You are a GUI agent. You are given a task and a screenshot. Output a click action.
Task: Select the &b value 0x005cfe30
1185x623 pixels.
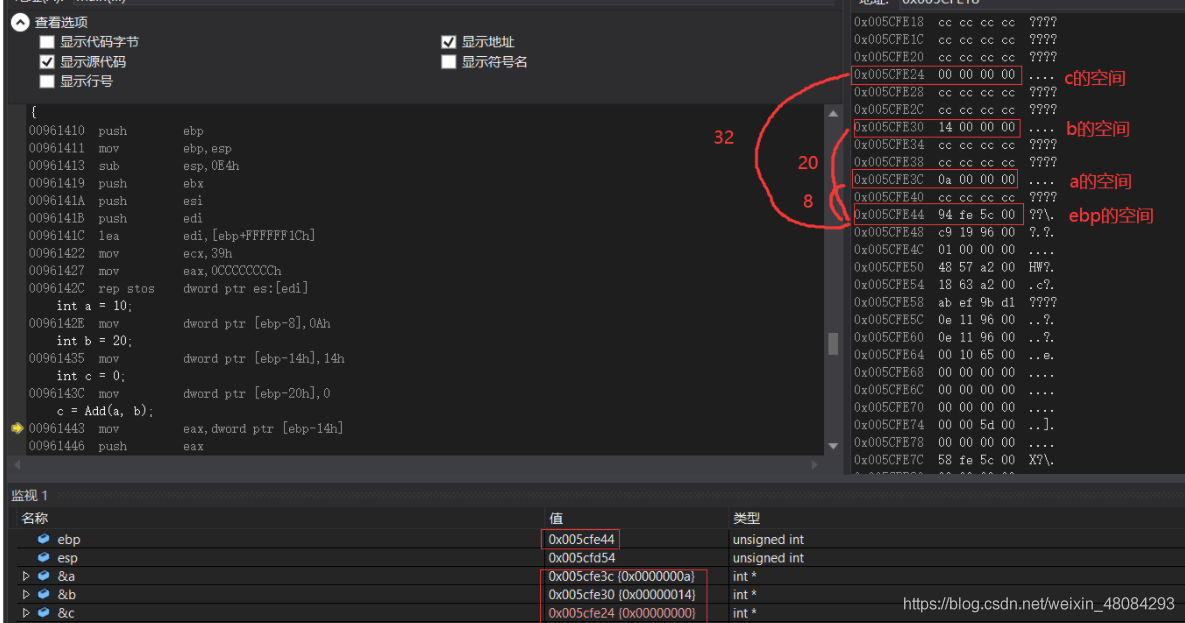(x=621, y=594)
